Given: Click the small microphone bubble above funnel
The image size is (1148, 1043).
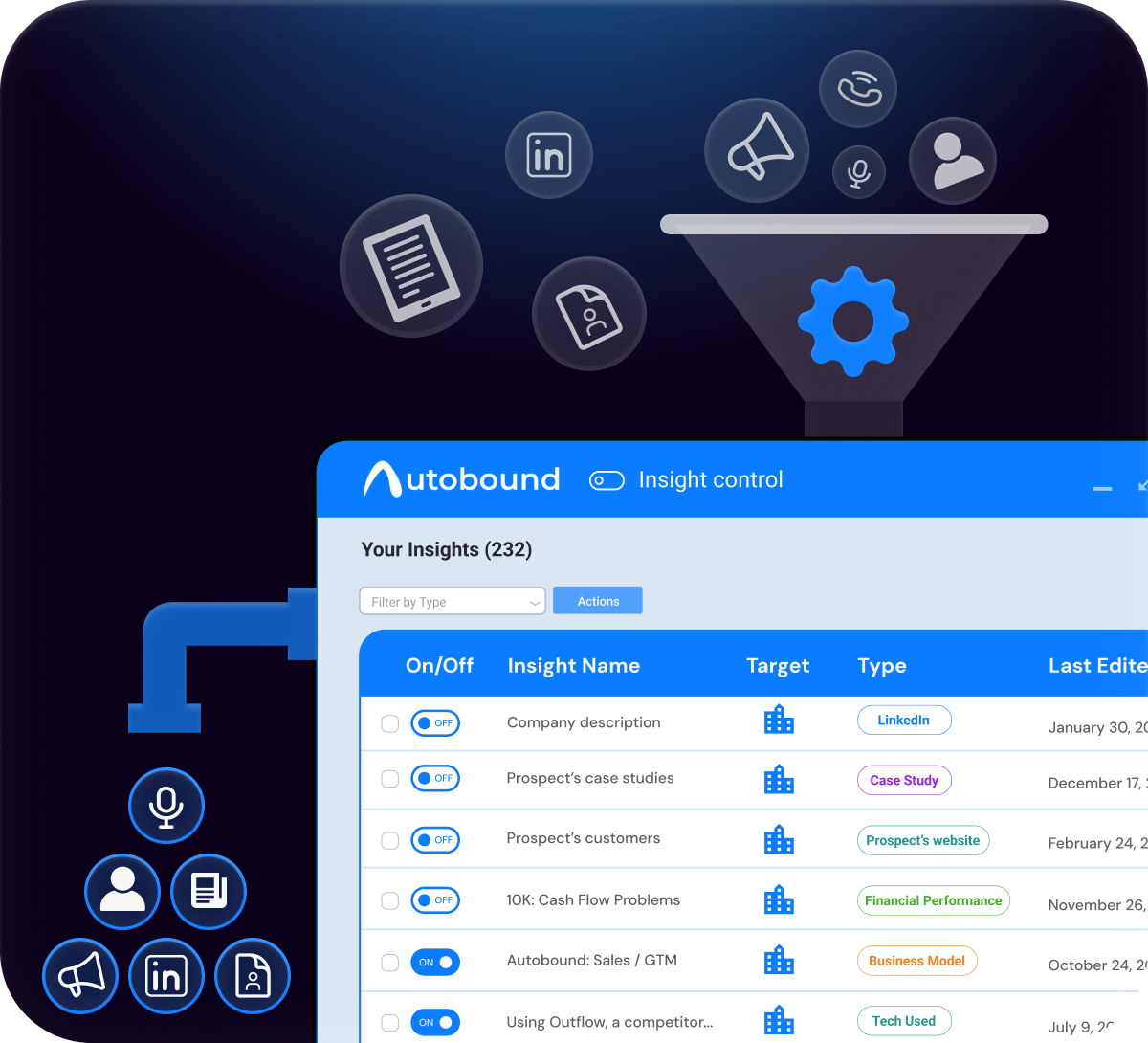Looking at the screenshot, I should (859, 172).
